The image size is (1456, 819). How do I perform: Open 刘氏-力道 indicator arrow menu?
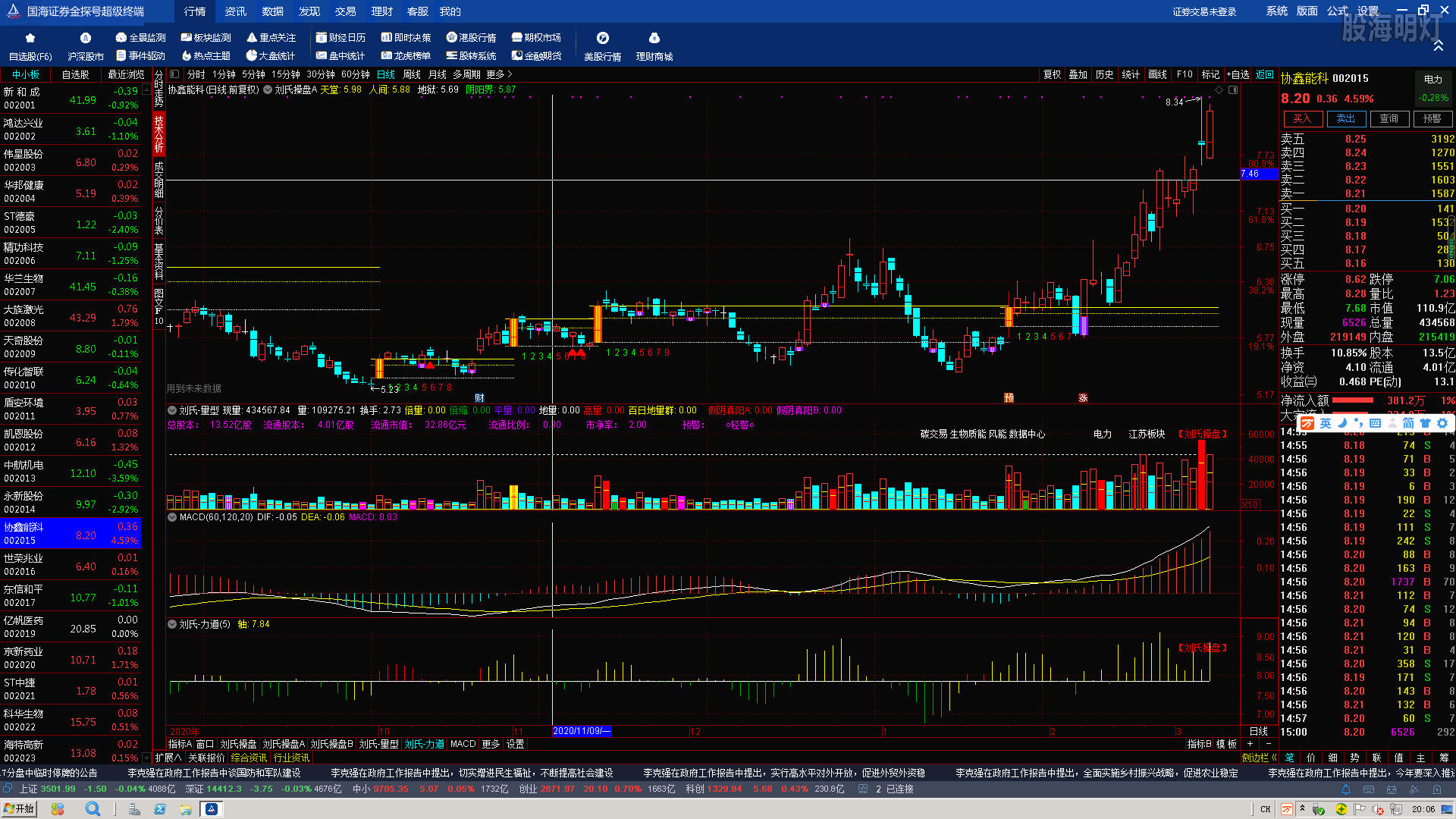[x=172, y=624]
